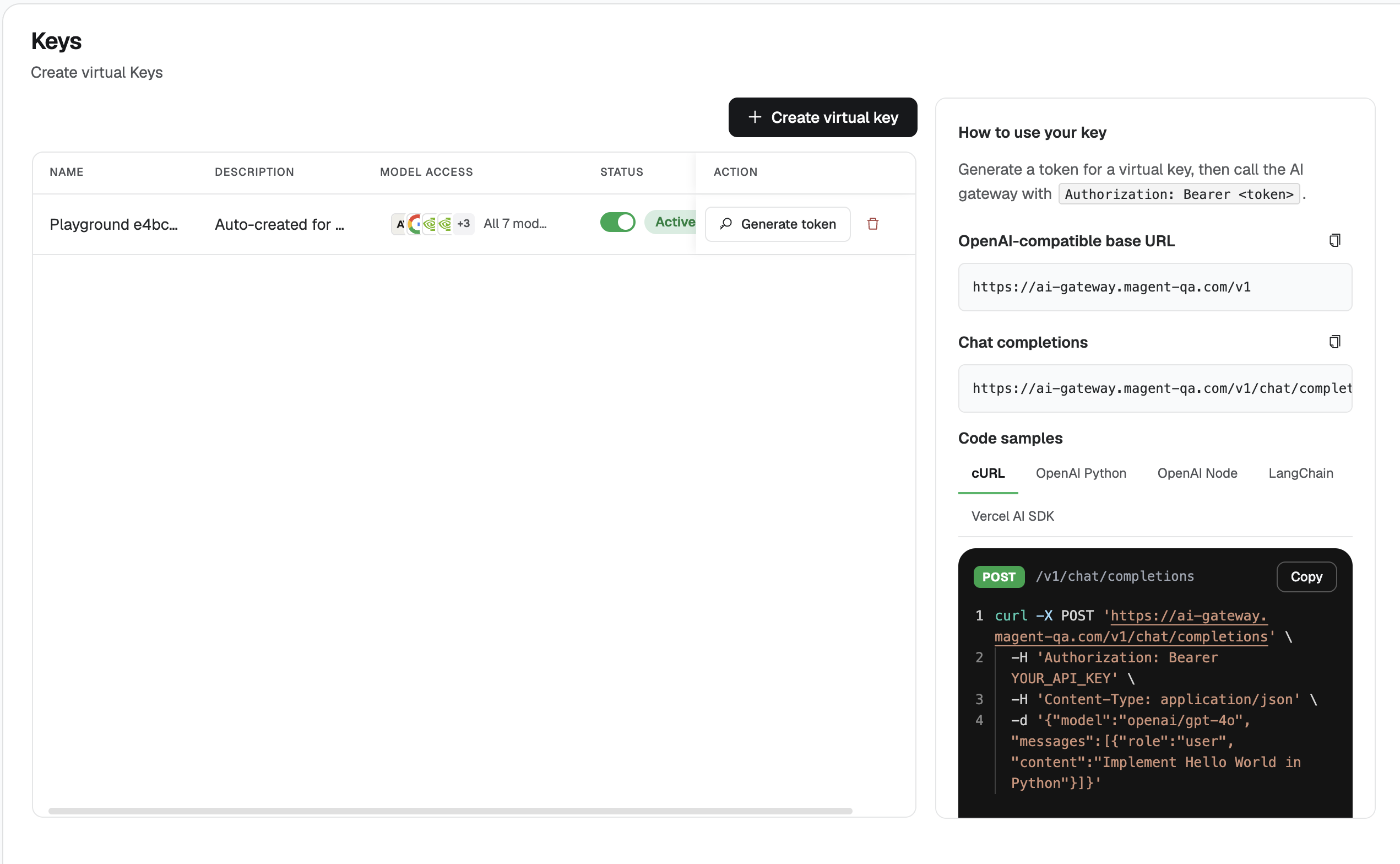Image resolution: width=1400 pixels, height=864 pixels.
Task: Click the horizontal scrollbar under the keys table
Action: 450,811
